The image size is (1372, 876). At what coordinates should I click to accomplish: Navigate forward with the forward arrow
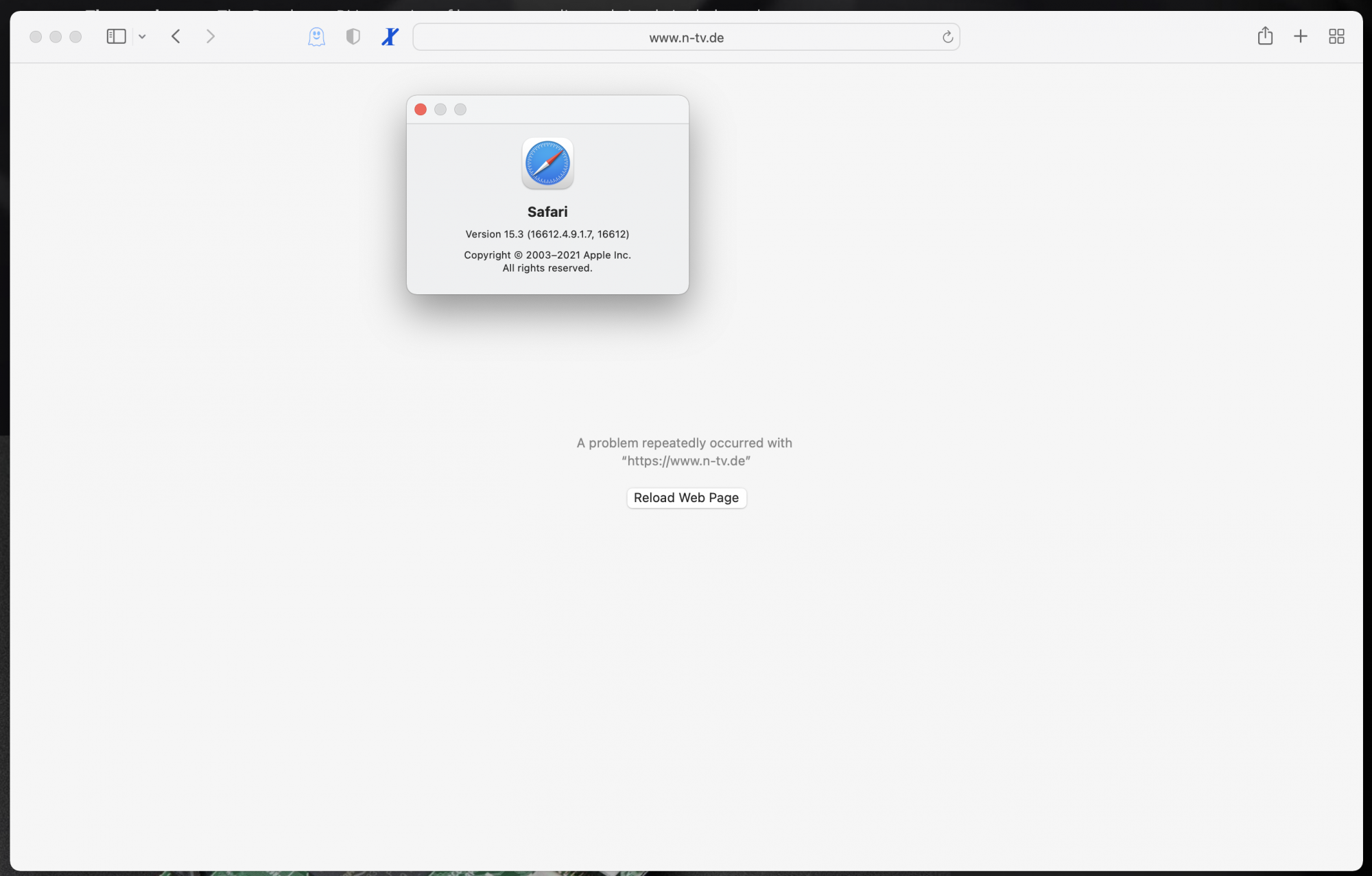click(x=210, y=36)
